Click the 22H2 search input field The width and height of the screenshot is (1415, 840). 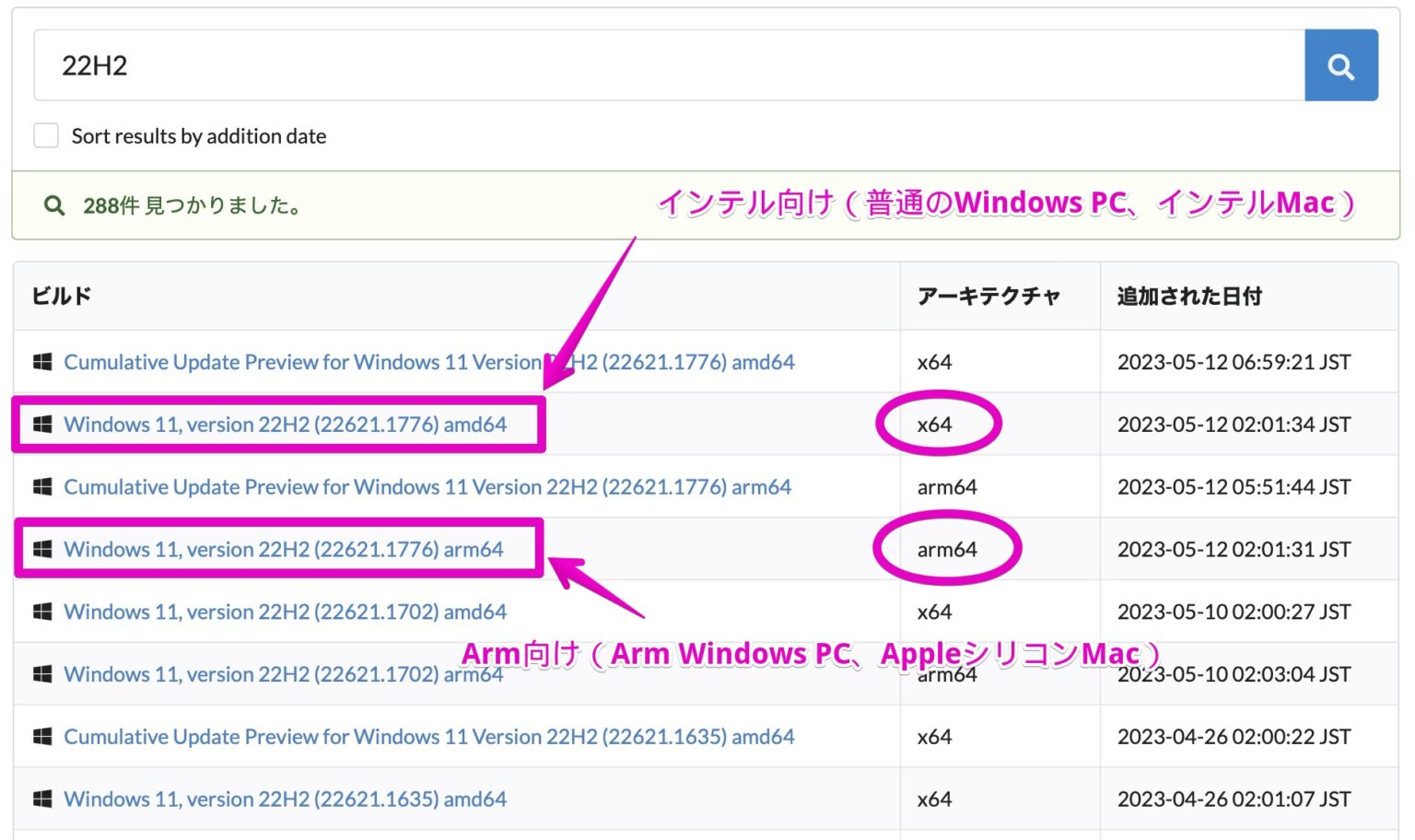[645, 64]
